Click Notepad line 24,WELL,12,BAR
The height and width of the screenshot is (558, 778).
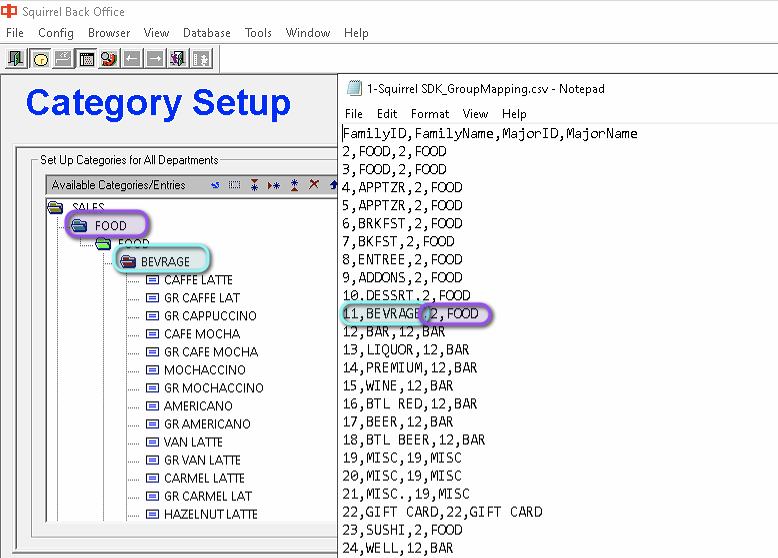click(398, 548)
